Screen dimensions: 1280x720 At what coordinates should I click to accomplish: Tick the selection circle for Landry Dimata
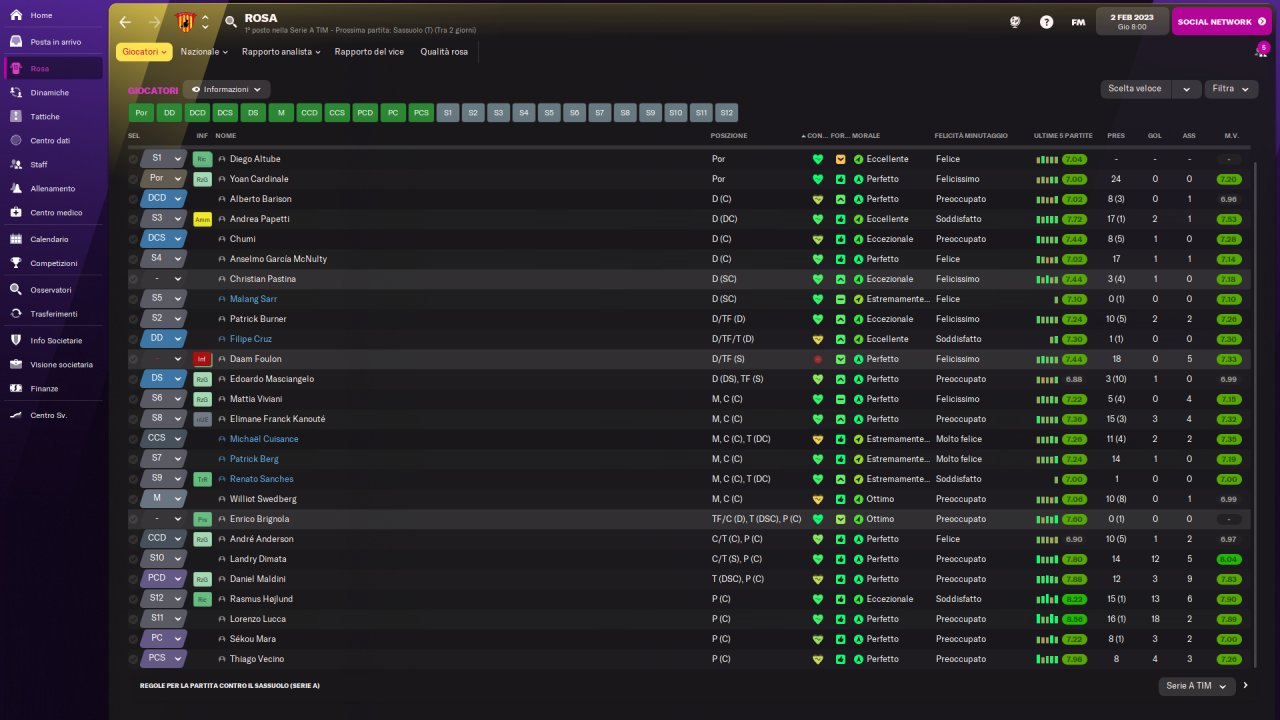click(134, 559)
